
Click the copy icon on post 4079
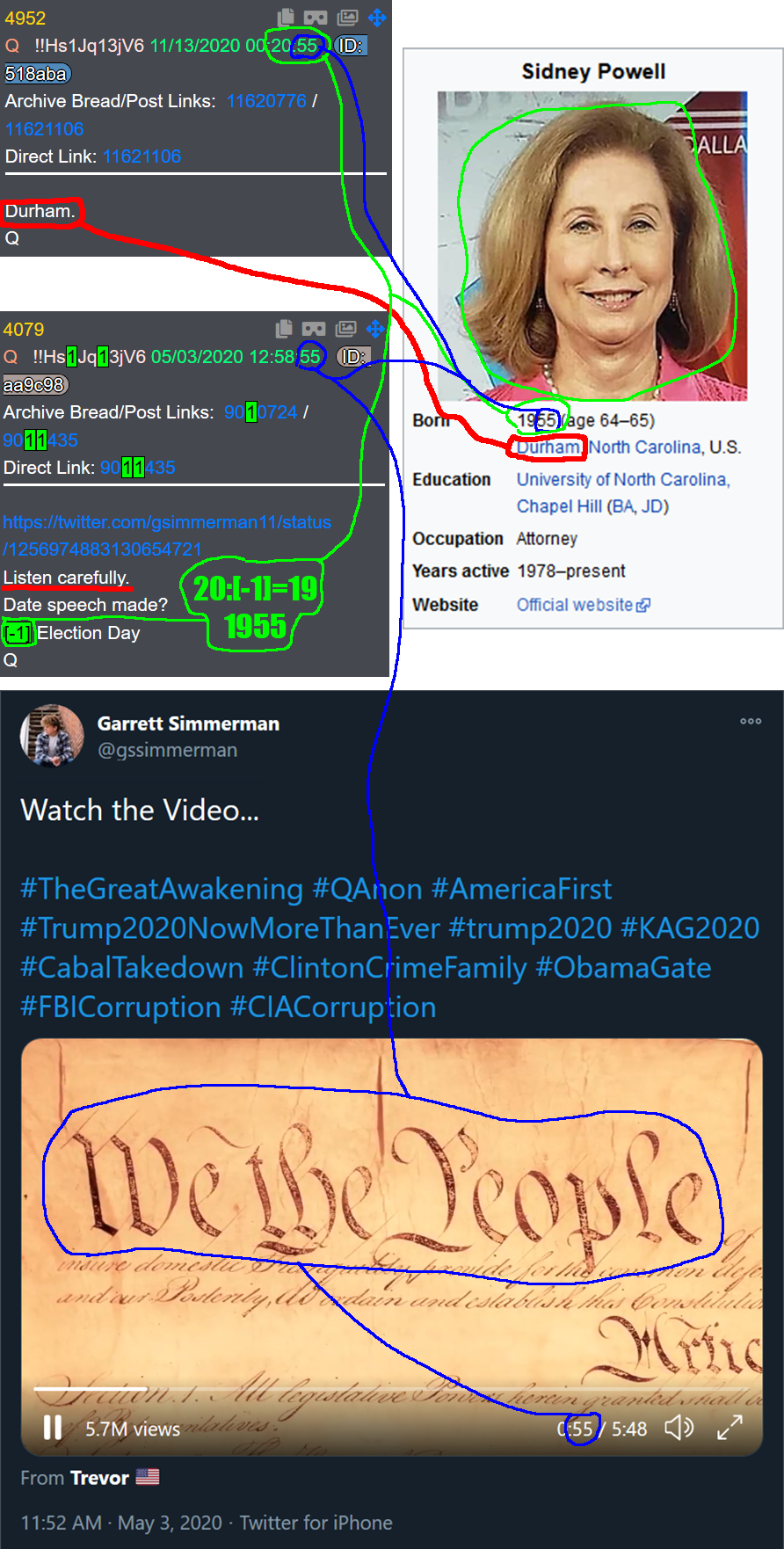pyautogui.click(x=284, y=329)
